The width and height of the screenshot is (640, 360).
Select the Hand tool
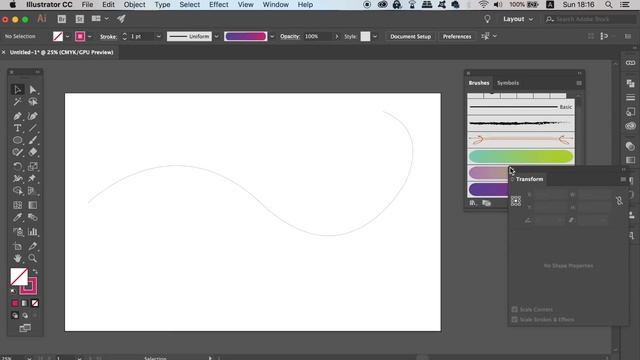(17, 258)
